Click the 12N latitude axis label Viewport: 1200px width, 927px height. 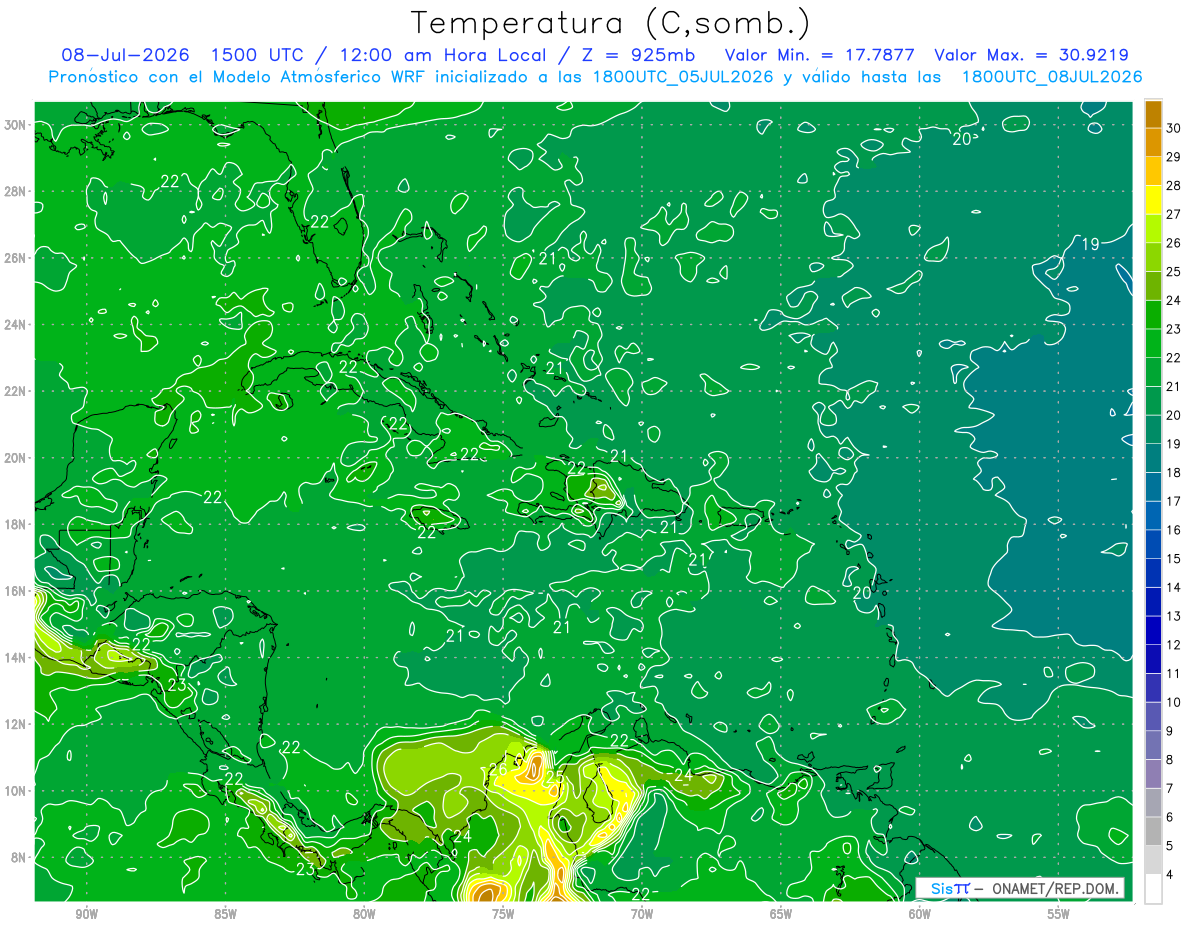(x=15, y=724)
